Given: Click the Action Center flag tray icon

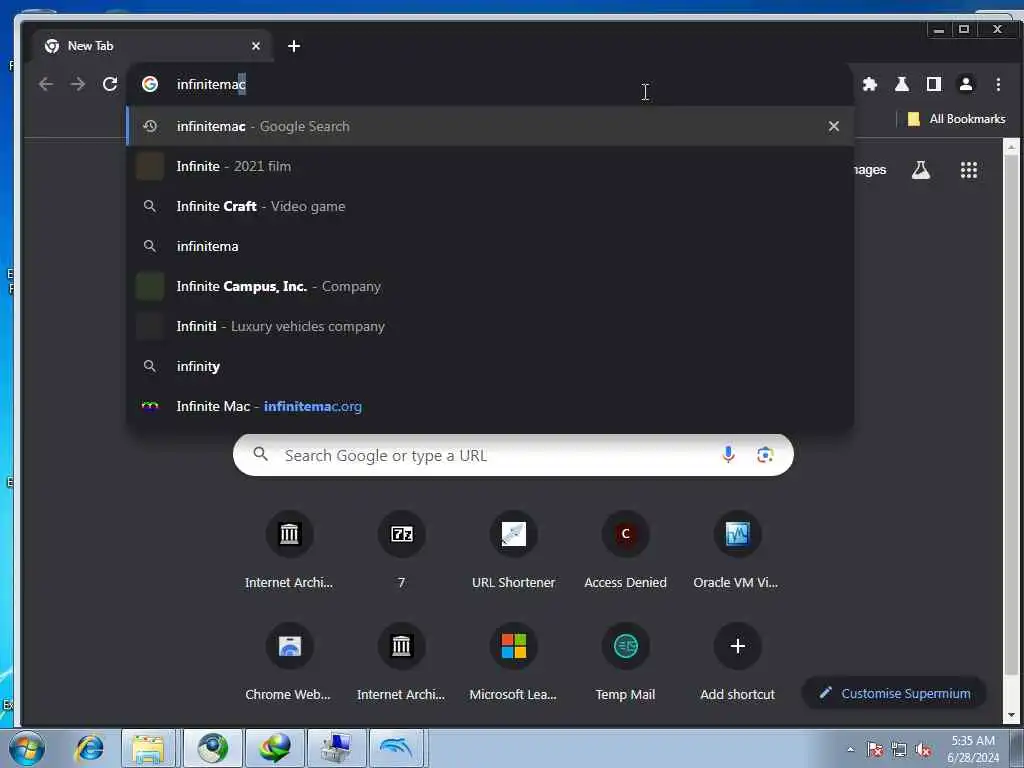Looking at the screenshot, I should pyautogui.click(x=874, y=749).
